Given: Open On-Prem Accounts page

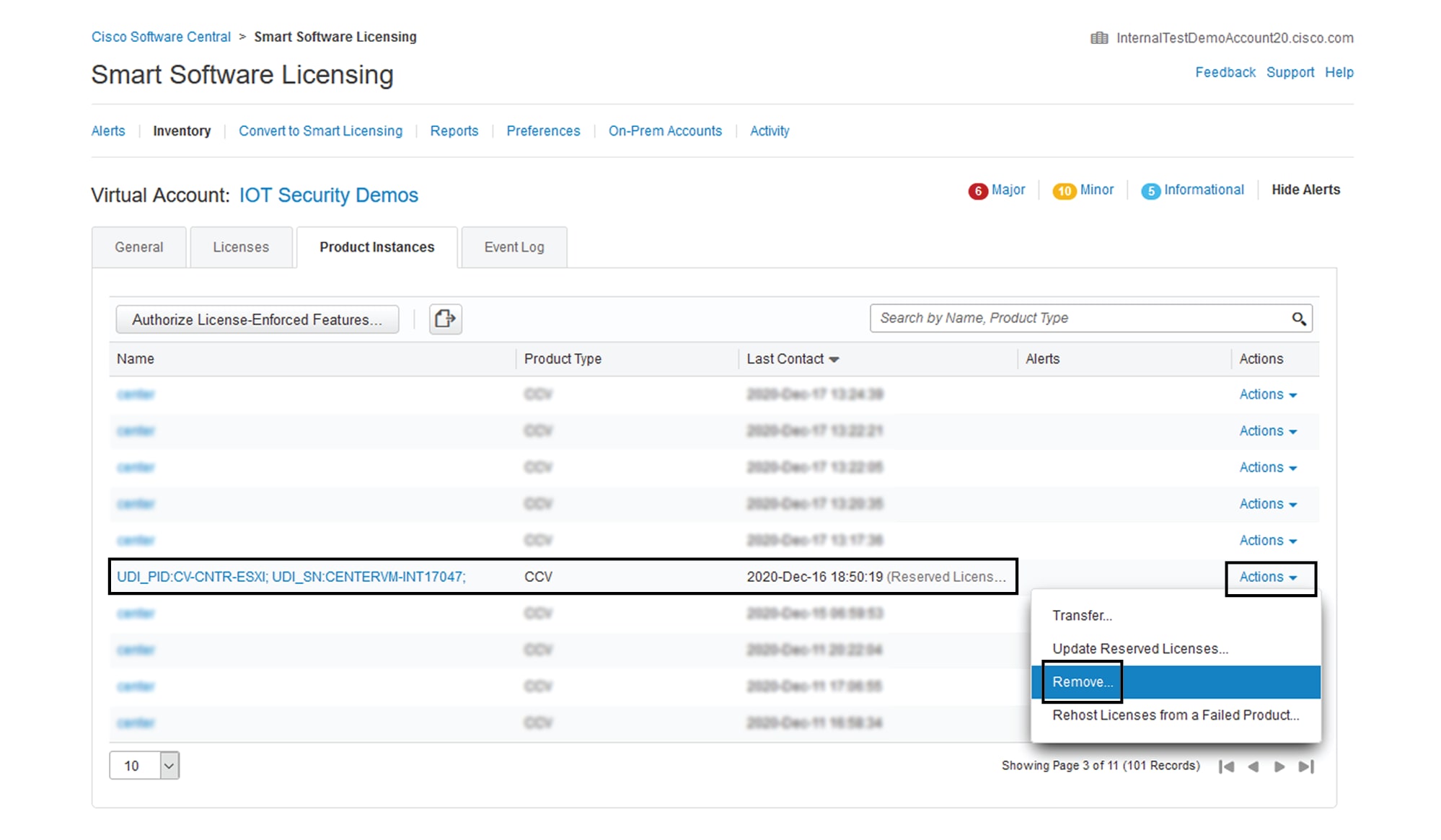Looking at the screenshot, I should [x=665, y=131].
